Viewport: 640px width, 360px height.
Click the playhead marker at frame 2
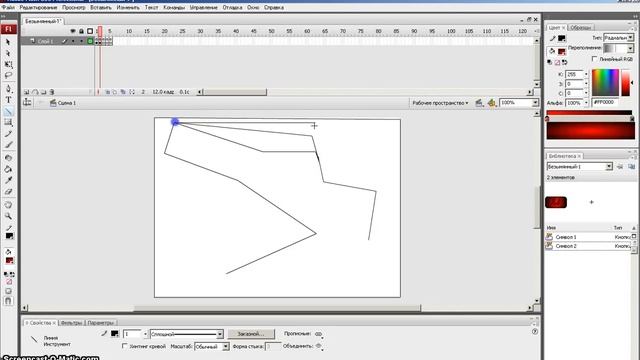click(x=100, y=31)
